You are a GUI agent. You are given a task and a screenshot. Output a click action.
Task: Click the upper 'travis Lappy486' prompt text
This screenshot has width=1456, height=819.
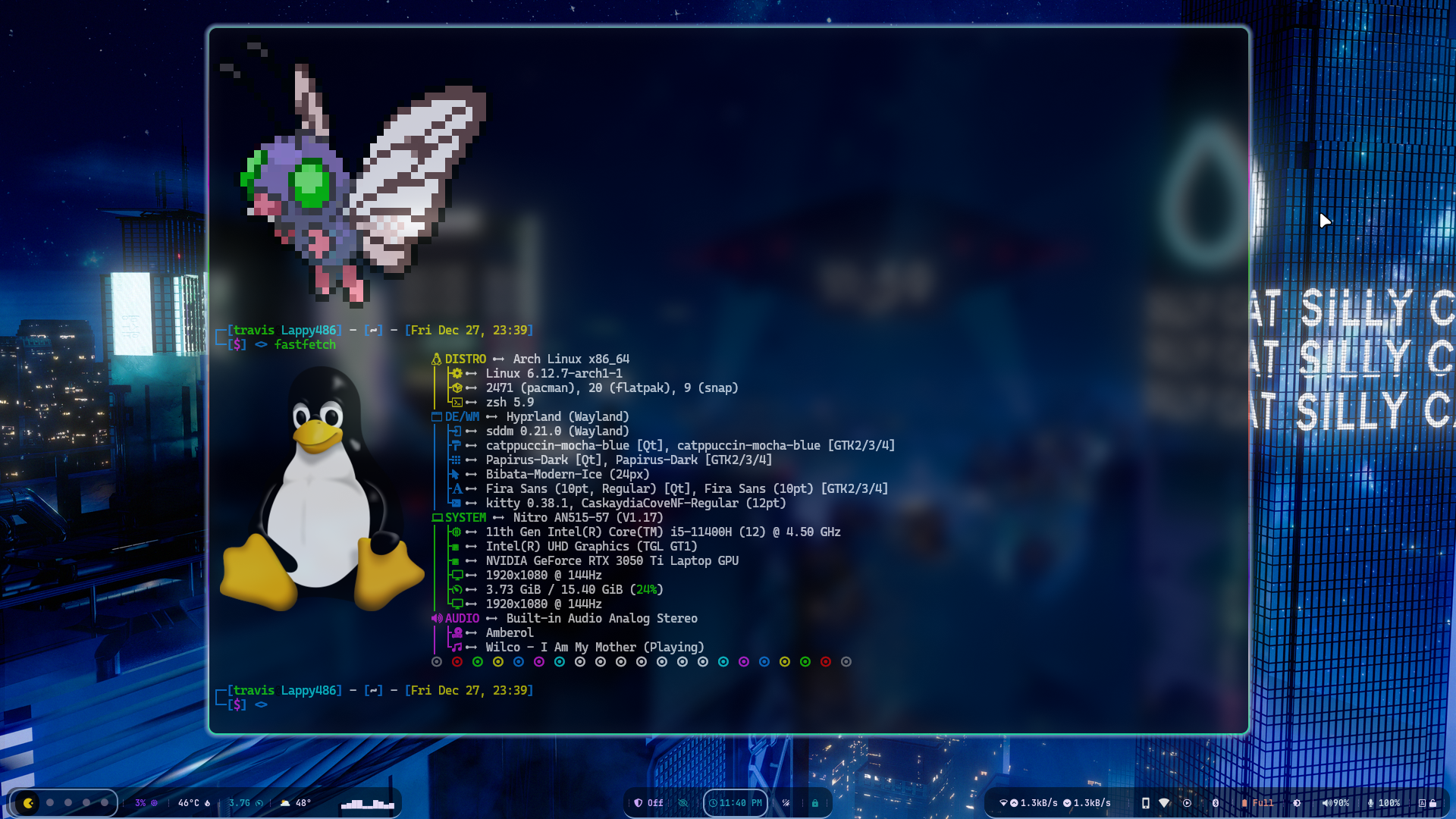284,330
